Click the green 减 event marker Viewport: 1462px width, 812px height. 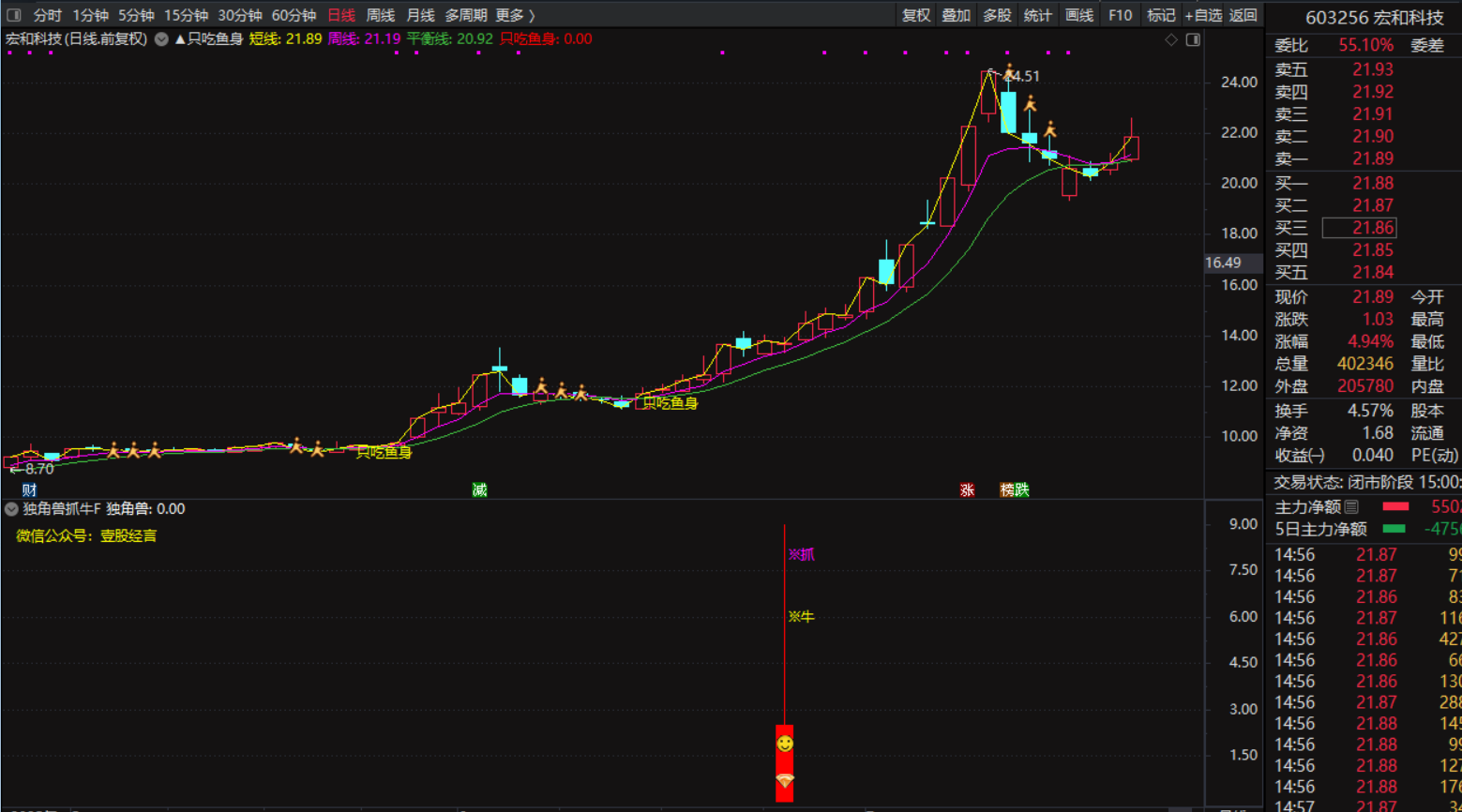point(479,489)
